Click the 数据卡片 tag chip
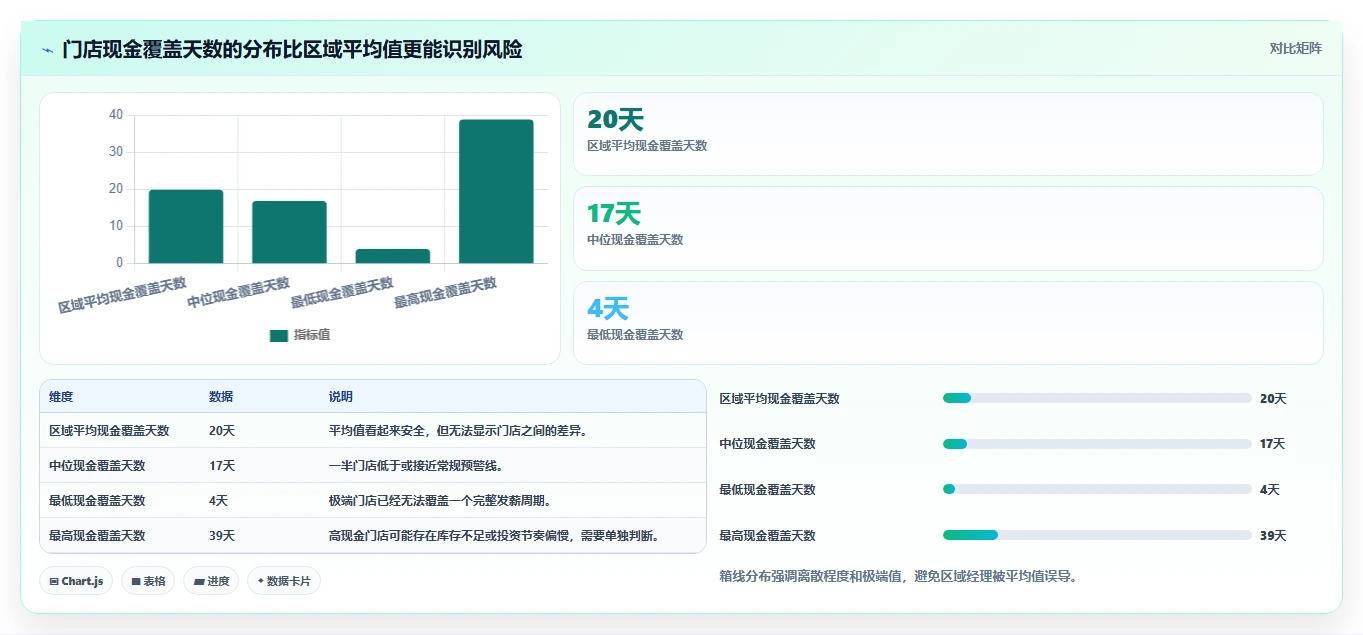This screenshot has height=635, width=1363. pyautogui.click(x=284, y=581)
